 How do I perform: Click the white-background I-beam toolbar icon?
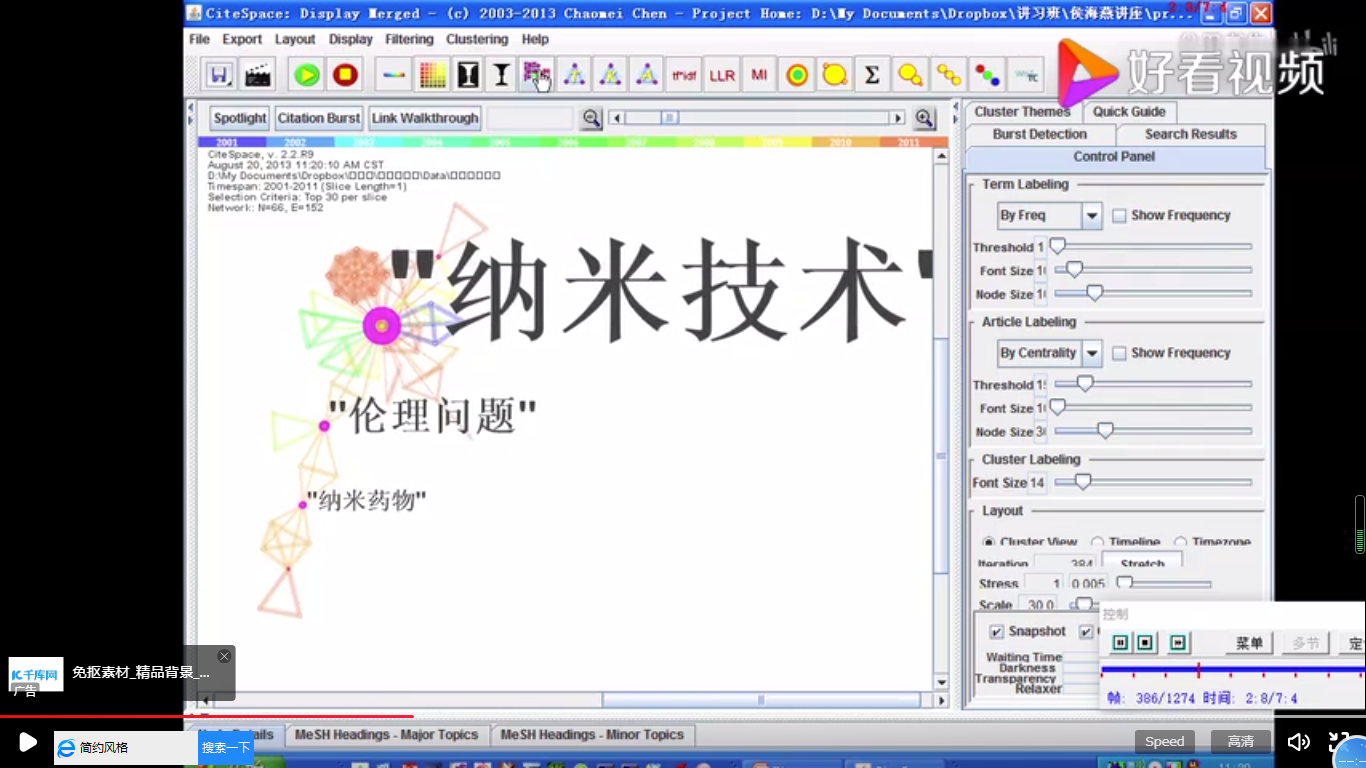[x=502, y=75]
